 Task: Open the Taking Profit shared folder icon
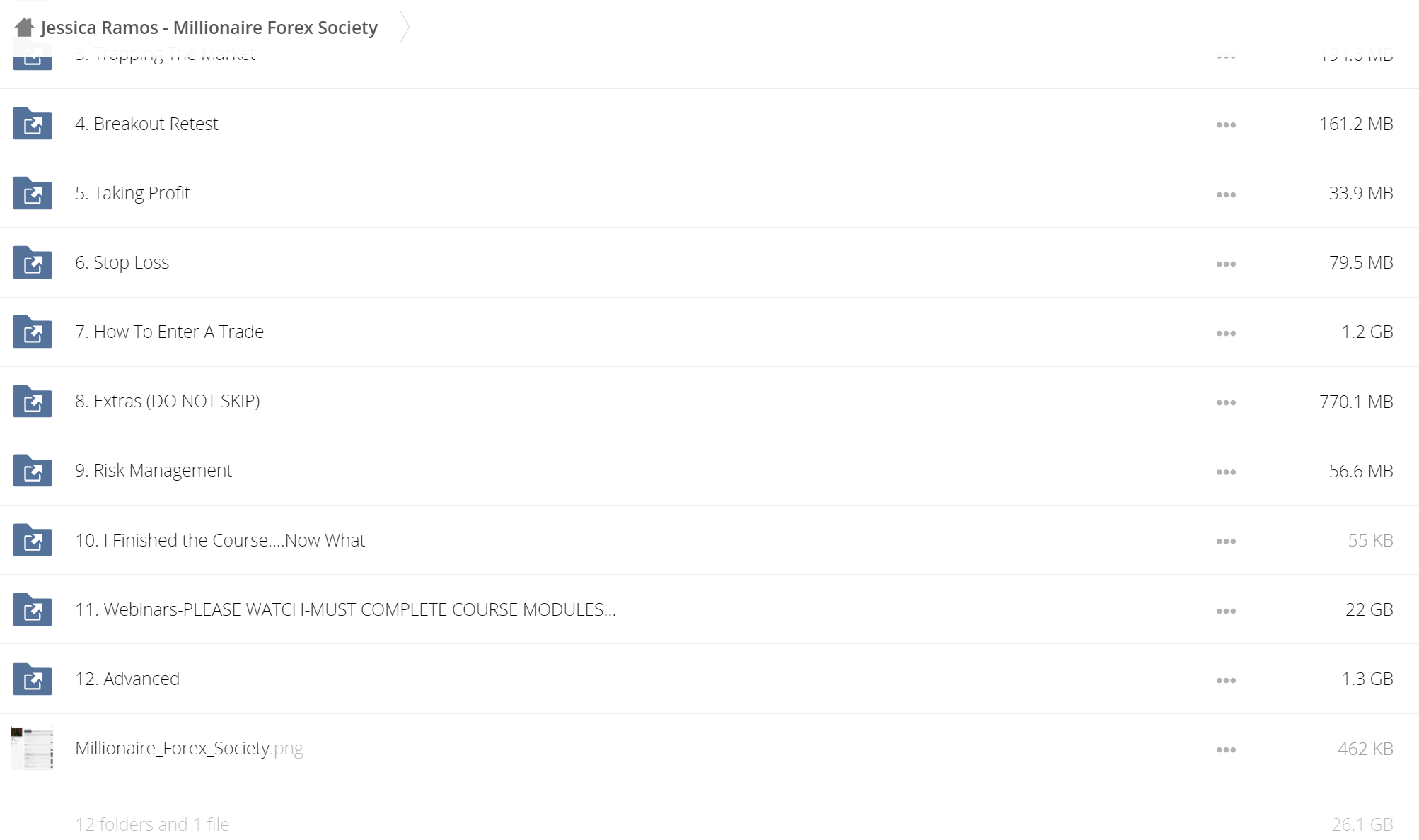33,193
